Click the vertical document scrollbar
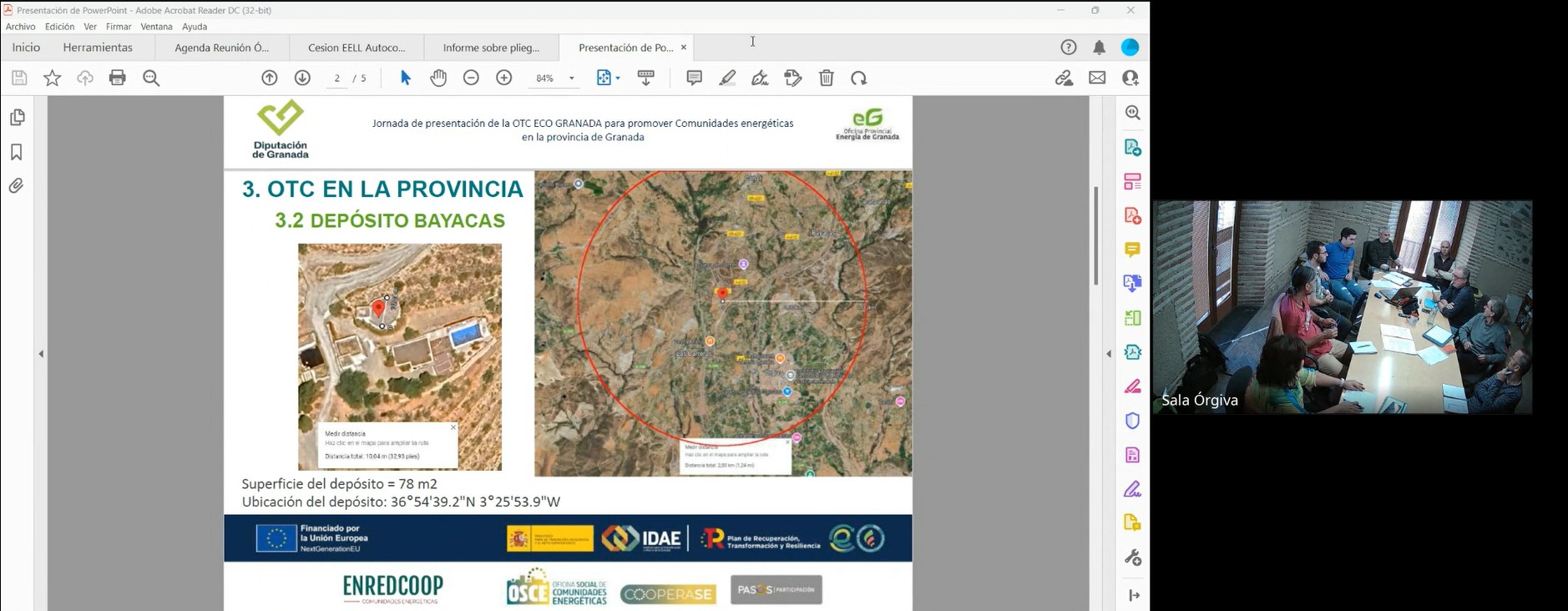Image resolution: width=1568 pixels, height=611 pixels. 1096,235
